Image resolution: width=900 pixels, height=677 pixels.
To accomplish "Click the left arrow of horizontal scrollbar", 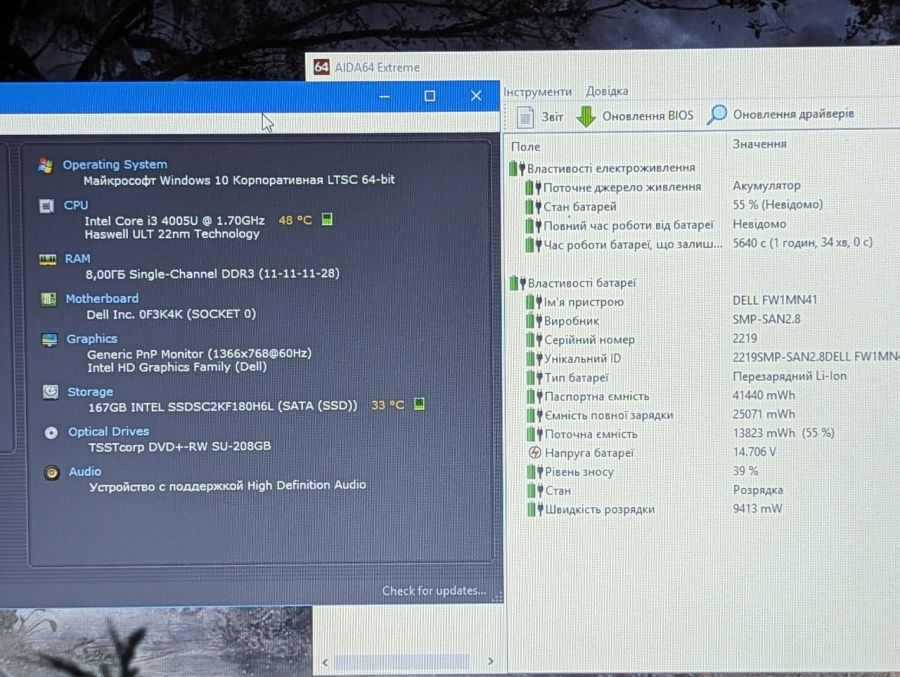I will [325, 662].
